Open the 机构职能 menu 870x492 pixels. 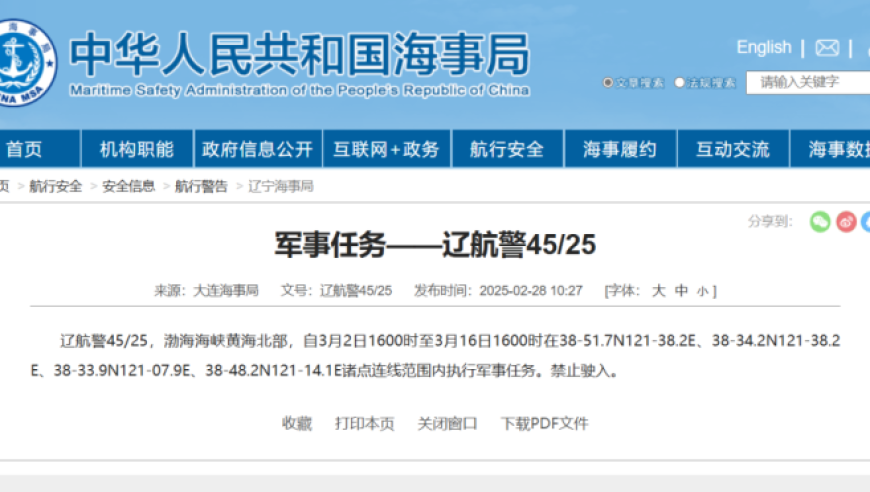(137, 149)
